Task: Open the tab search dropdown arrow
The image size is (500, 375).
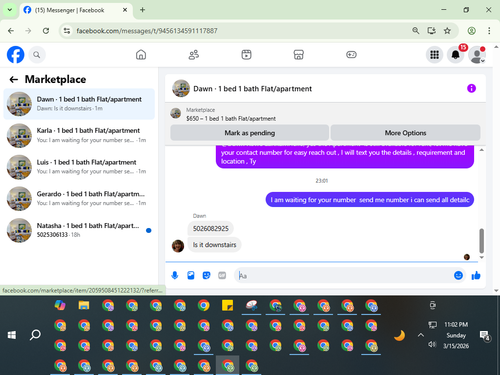Action: coord(10,10)
